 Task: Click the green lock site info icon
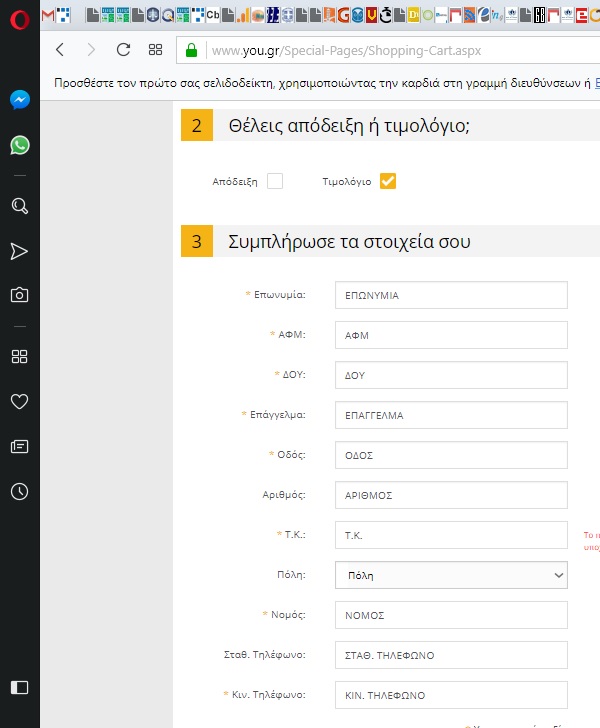point(191,50)
